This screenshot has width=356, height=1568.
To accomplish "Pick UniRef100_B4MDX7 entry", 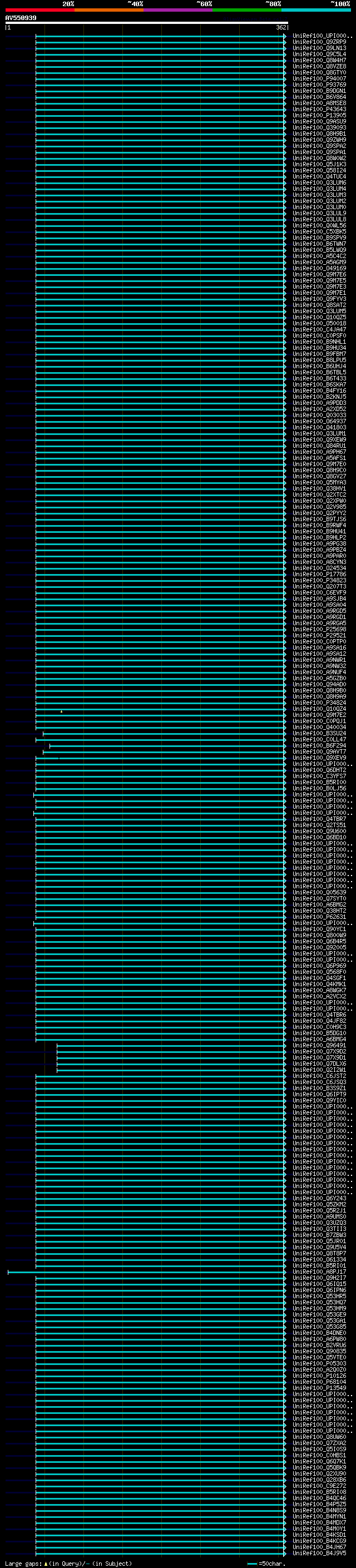I will click(x=319, y=1523).
